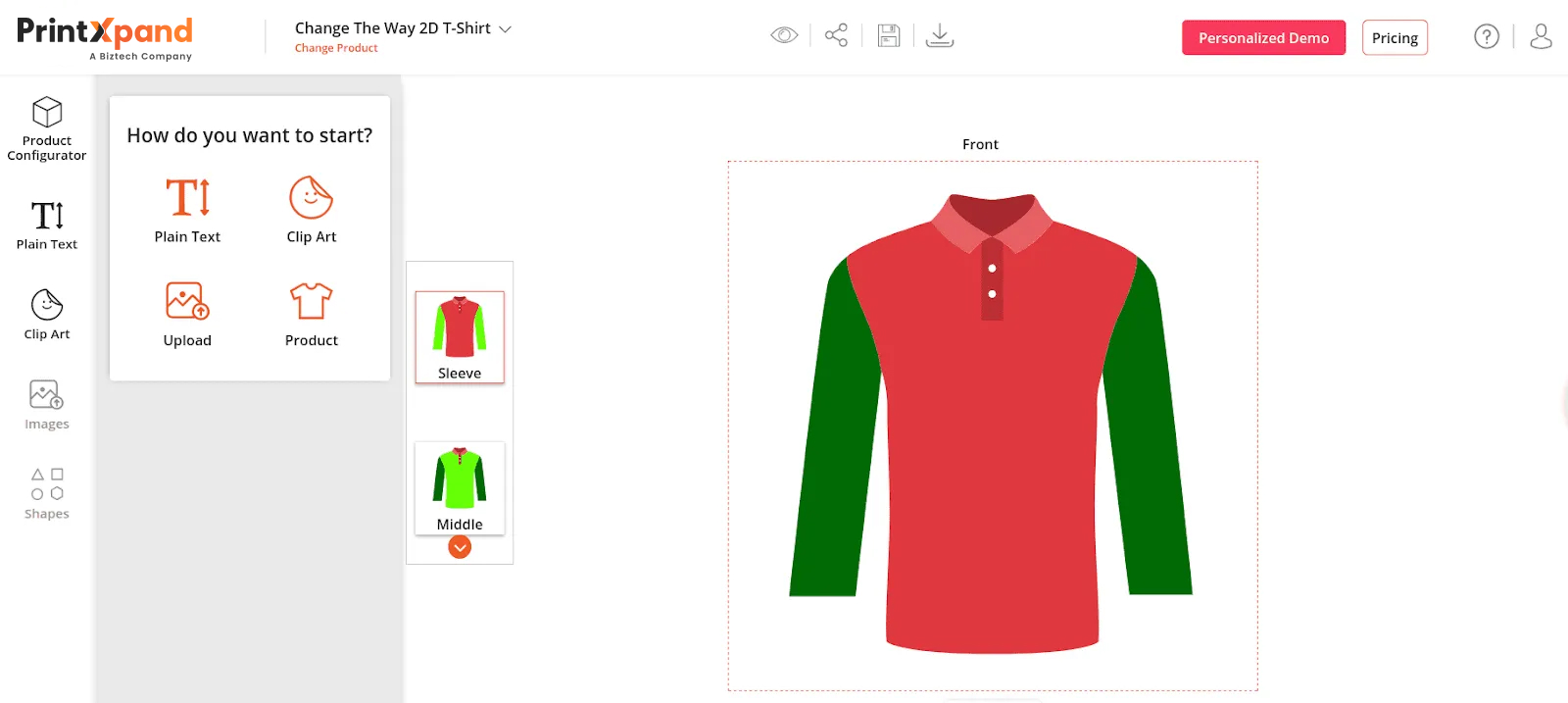Choose Upload option in start panel
1568x703 pixels.
[x=187, y=314]
